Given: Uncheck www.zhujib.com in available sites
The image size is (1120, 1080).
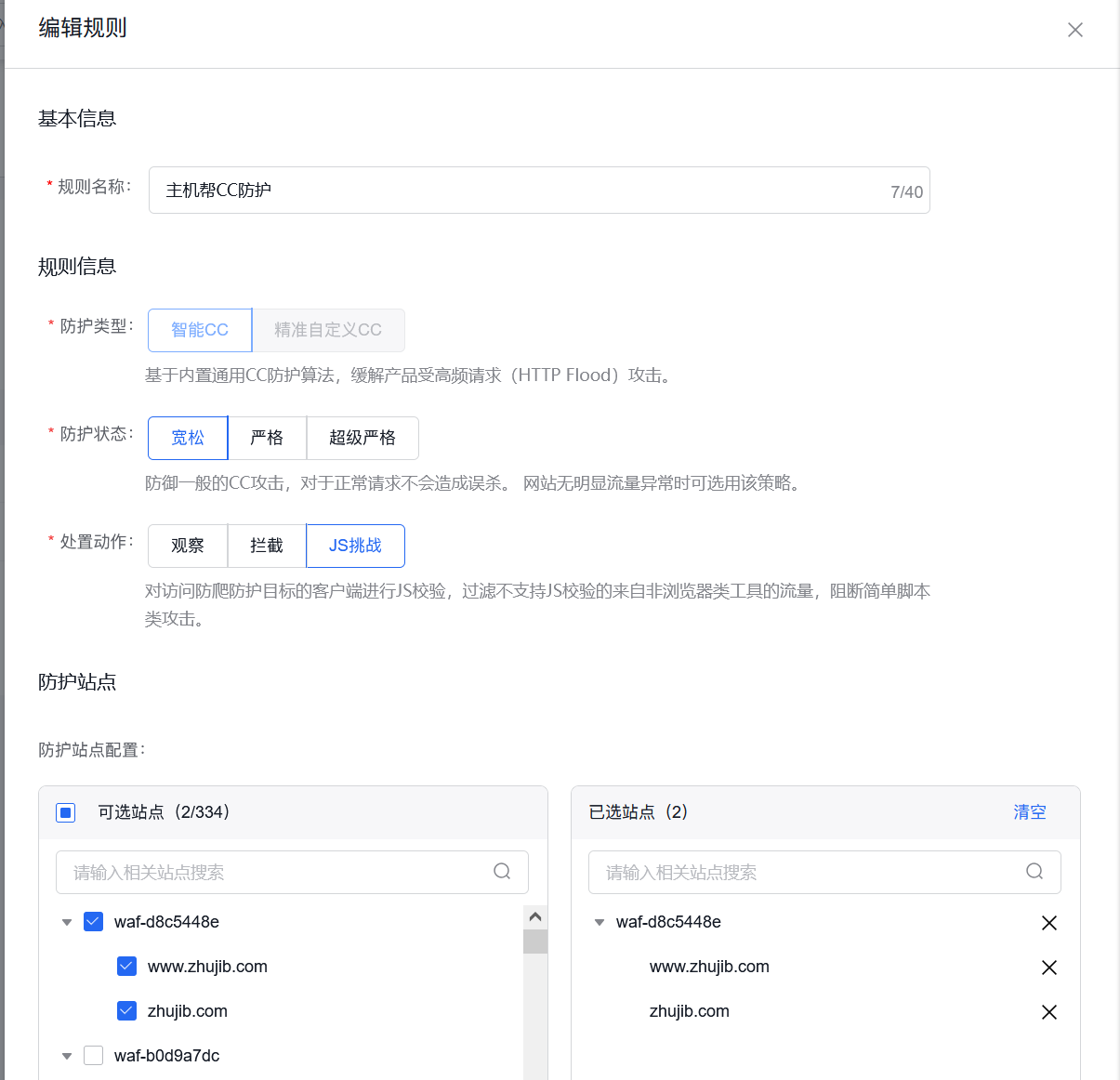Looking at the screenshot, I should click(x=127, y=967).
